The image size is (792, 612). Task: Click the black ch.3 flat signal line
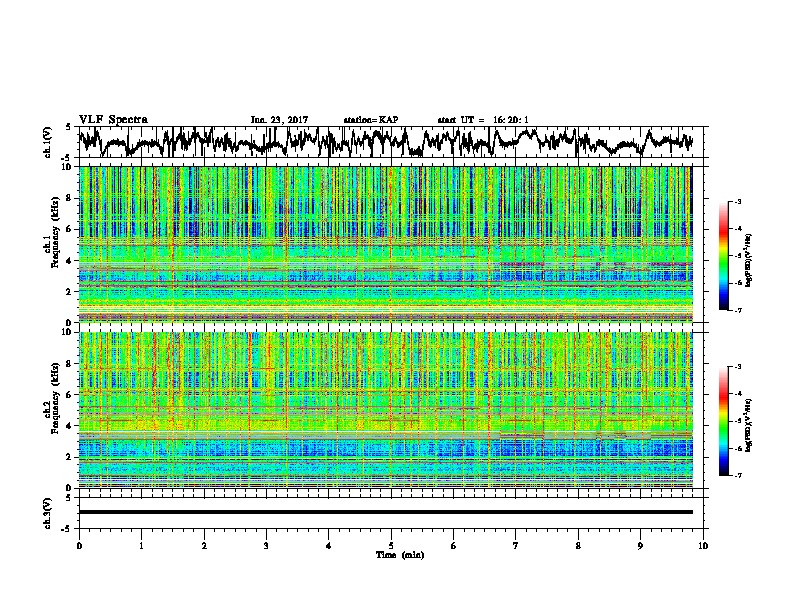(x=386, y=512)
